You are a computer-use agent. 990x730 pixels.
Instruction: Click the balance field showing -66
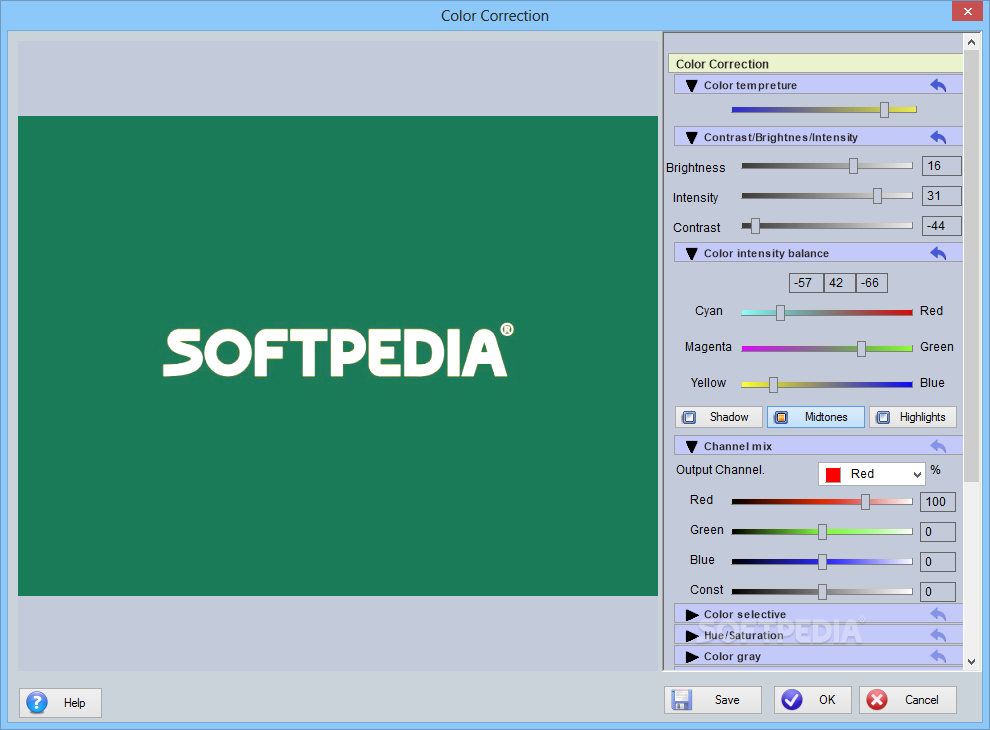872,283
